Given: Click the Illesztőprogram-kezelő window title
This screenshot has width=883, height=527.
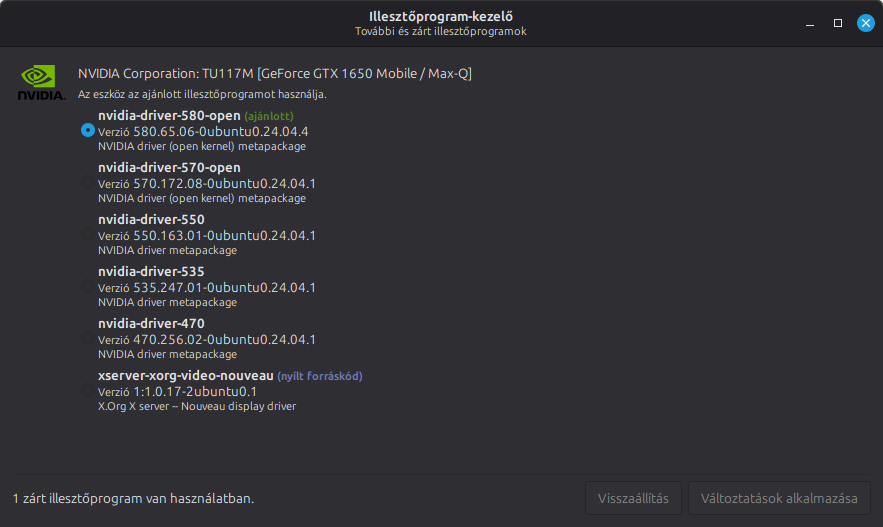Looking at the screenshot, I should 441,16.
